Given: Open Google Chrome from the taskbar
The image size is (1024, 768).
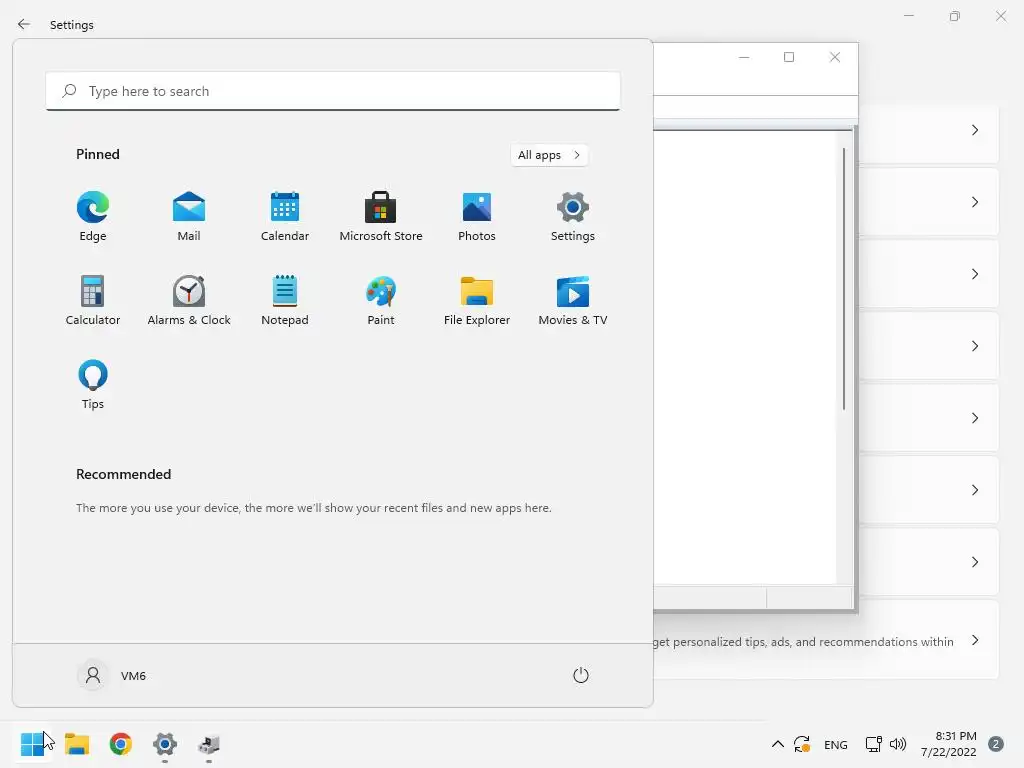Looking at the screenshot, I should [x=121, y=744].
